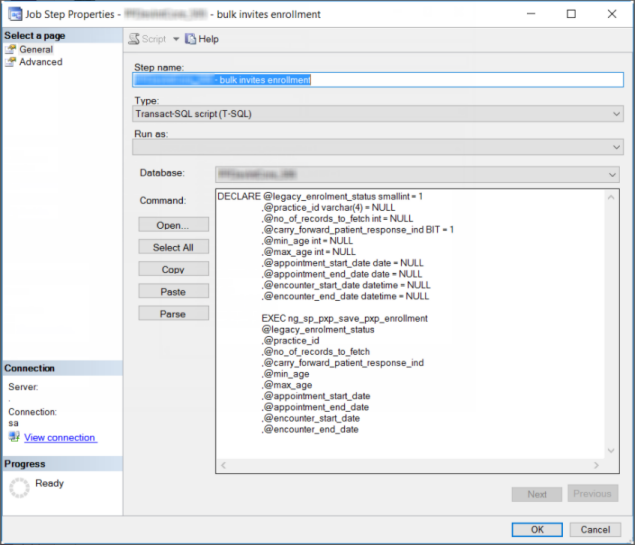Click the Paste button

point(173,292)
